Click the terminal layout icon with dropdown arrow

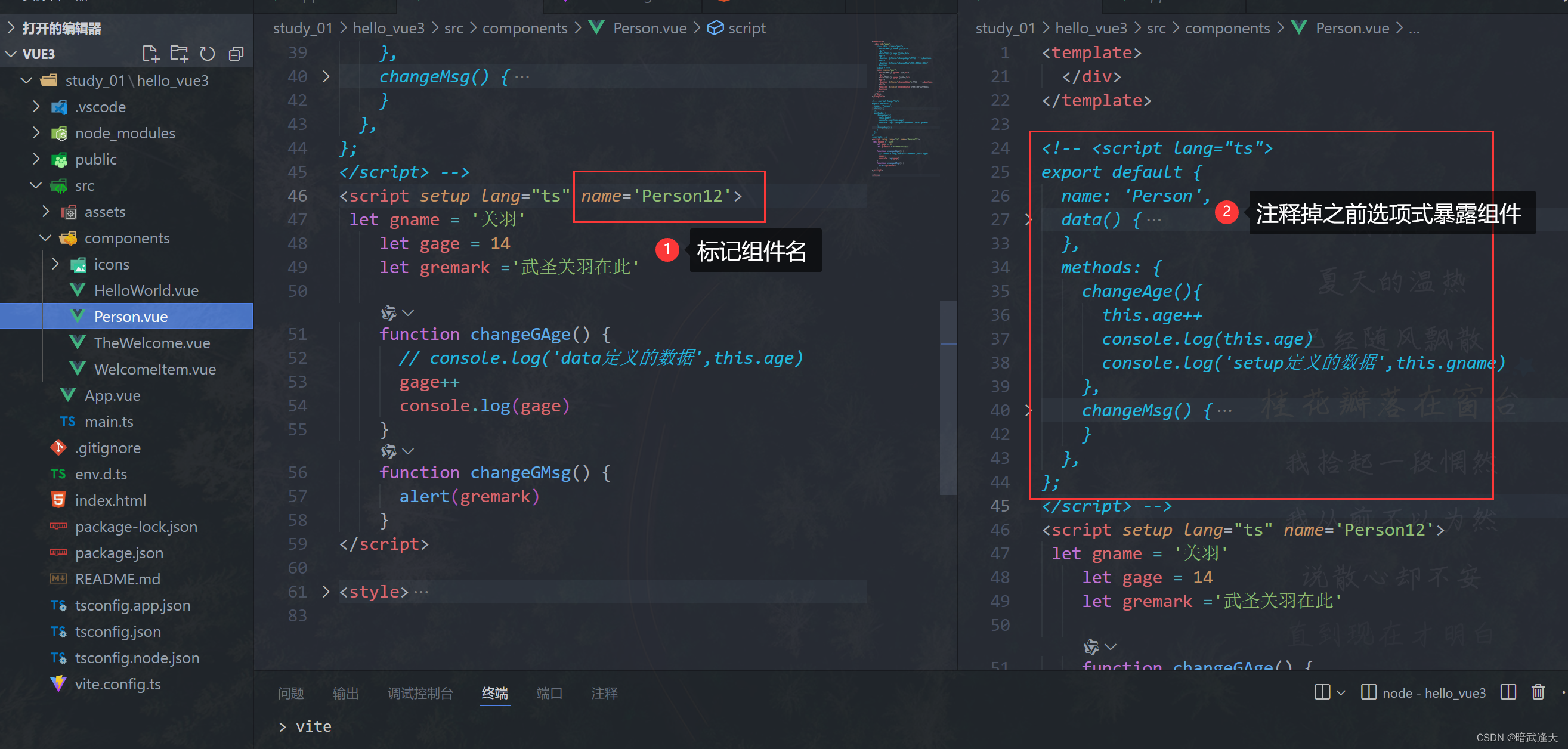click(x=1329, y=692)
